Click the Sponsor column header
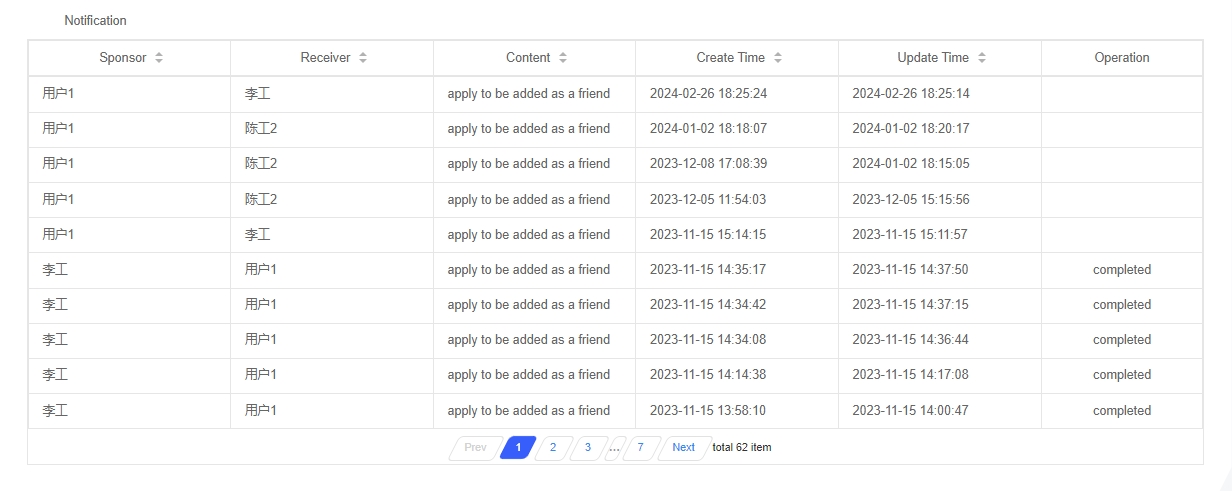The image size is (1232, 491). [x=131, y=58]
